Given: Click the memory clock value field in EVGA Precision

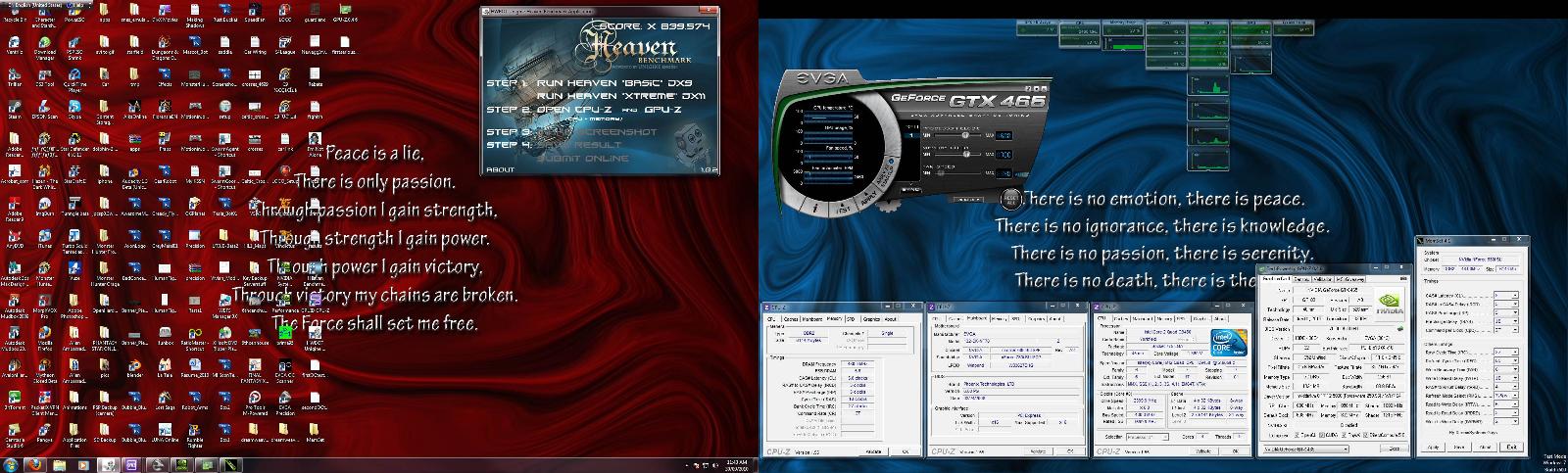Looking at the screenshot, I should (x=1004, y=155).
